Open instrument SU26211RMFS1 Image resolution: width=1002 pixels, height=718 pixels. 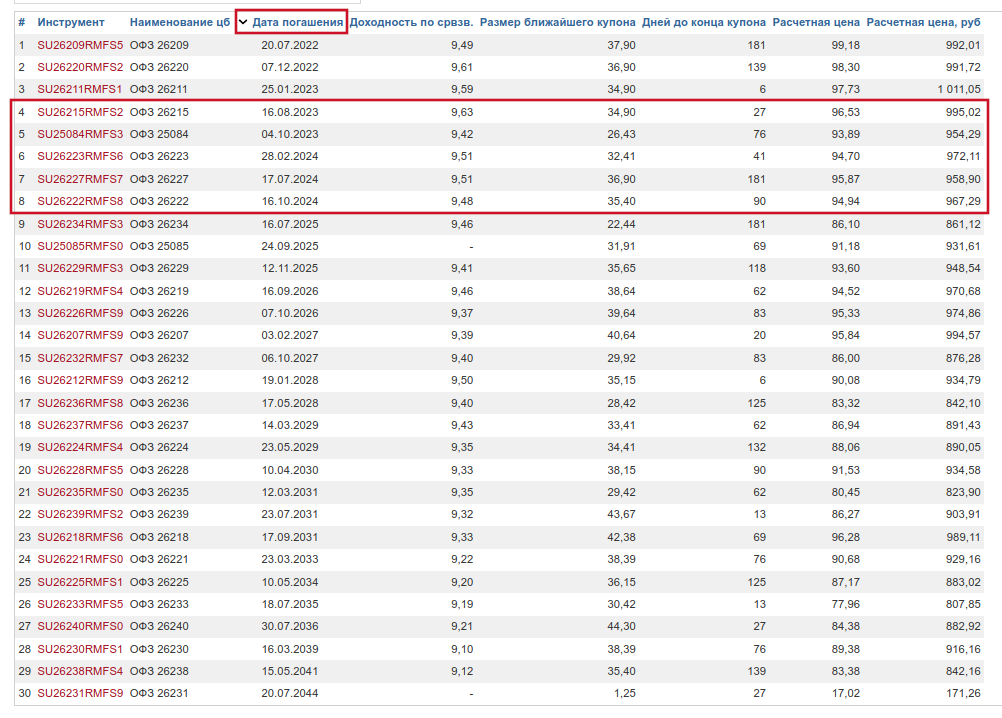click(79, 89)
